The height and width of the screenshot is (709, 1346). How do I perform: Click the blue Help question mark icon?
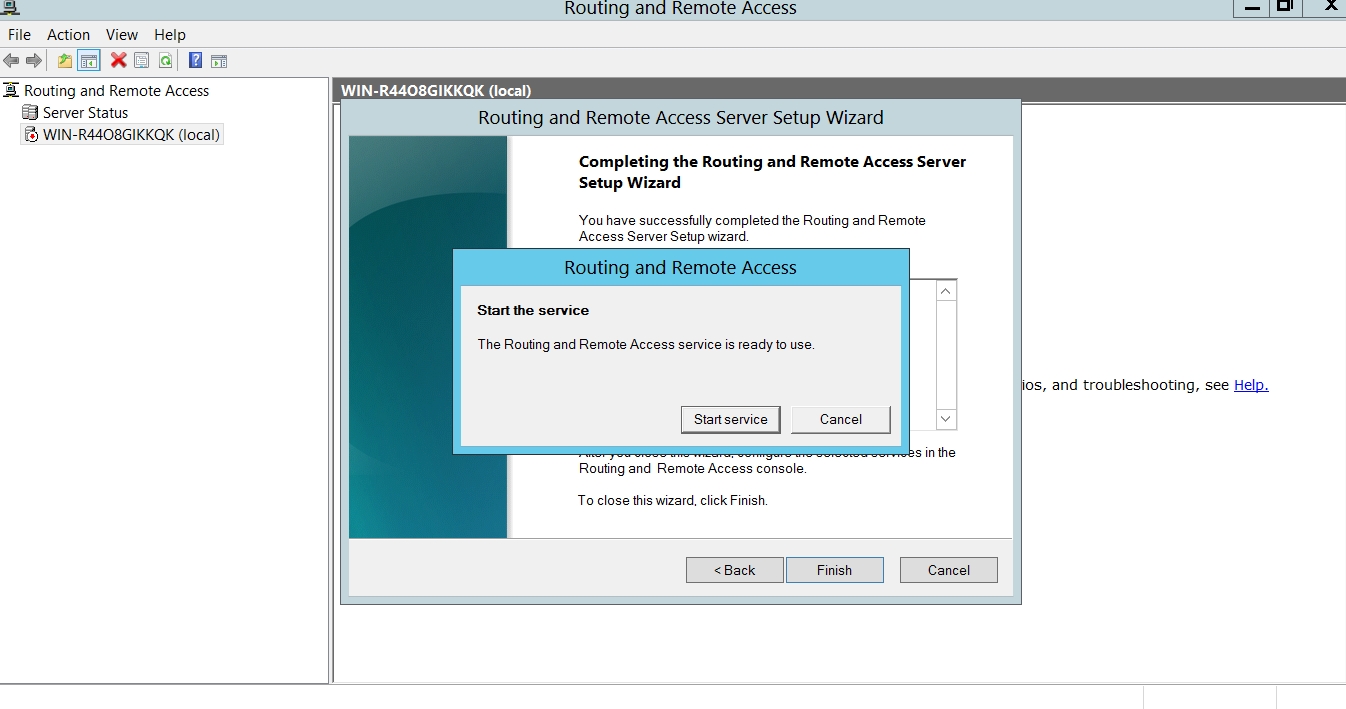pyautogui.click(x=195, y=61)
